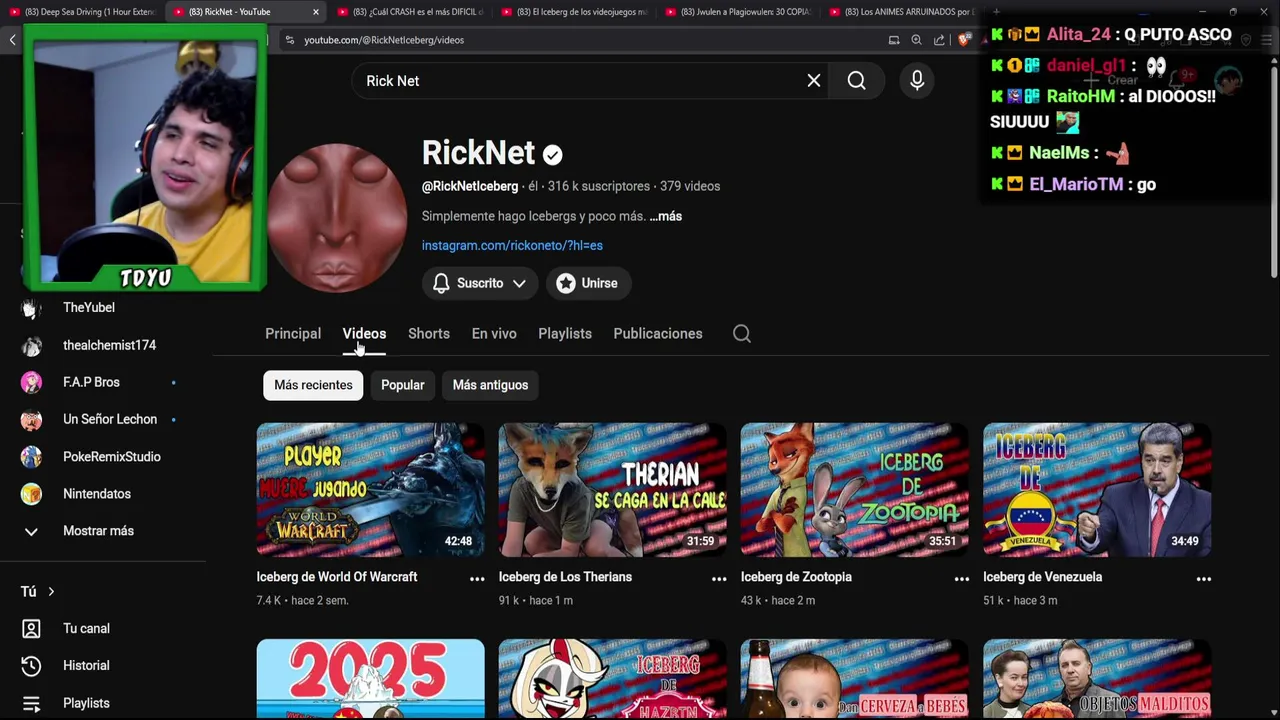This screenshot has height=720, width=1280.
Task: Open options for Iceberg de World Of Warcraft
Action: [x=477, y=578]
